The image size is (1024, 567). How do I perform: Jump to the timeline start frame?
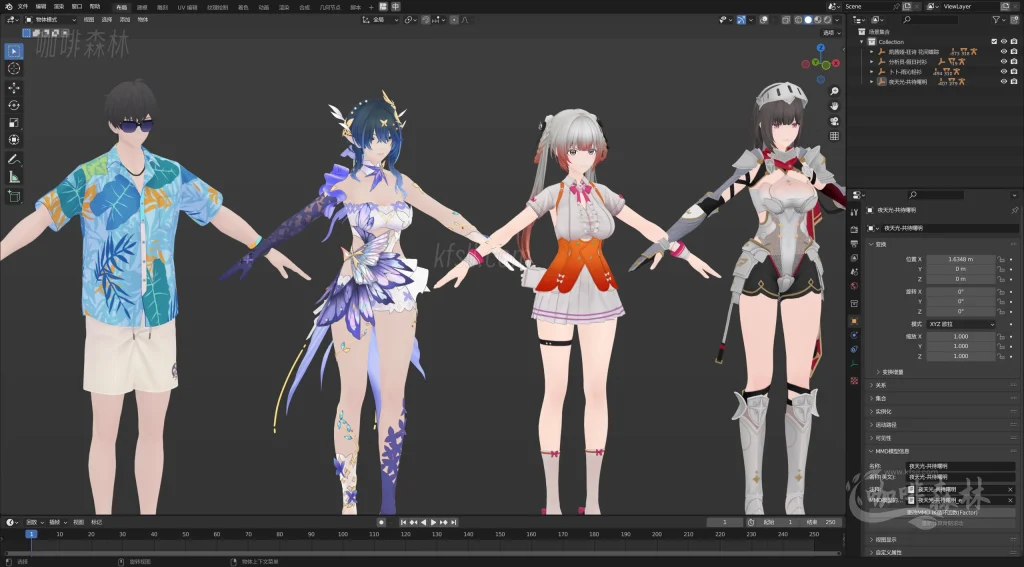(x=404, y=523)
